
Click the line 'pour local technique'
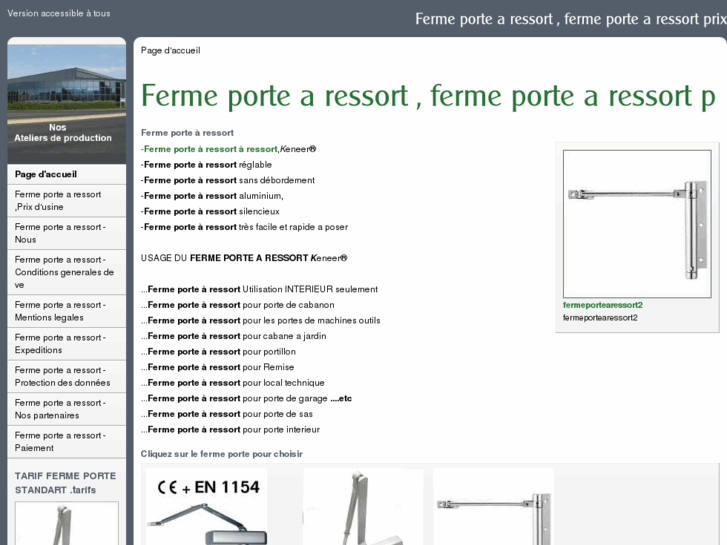(283, 383)
